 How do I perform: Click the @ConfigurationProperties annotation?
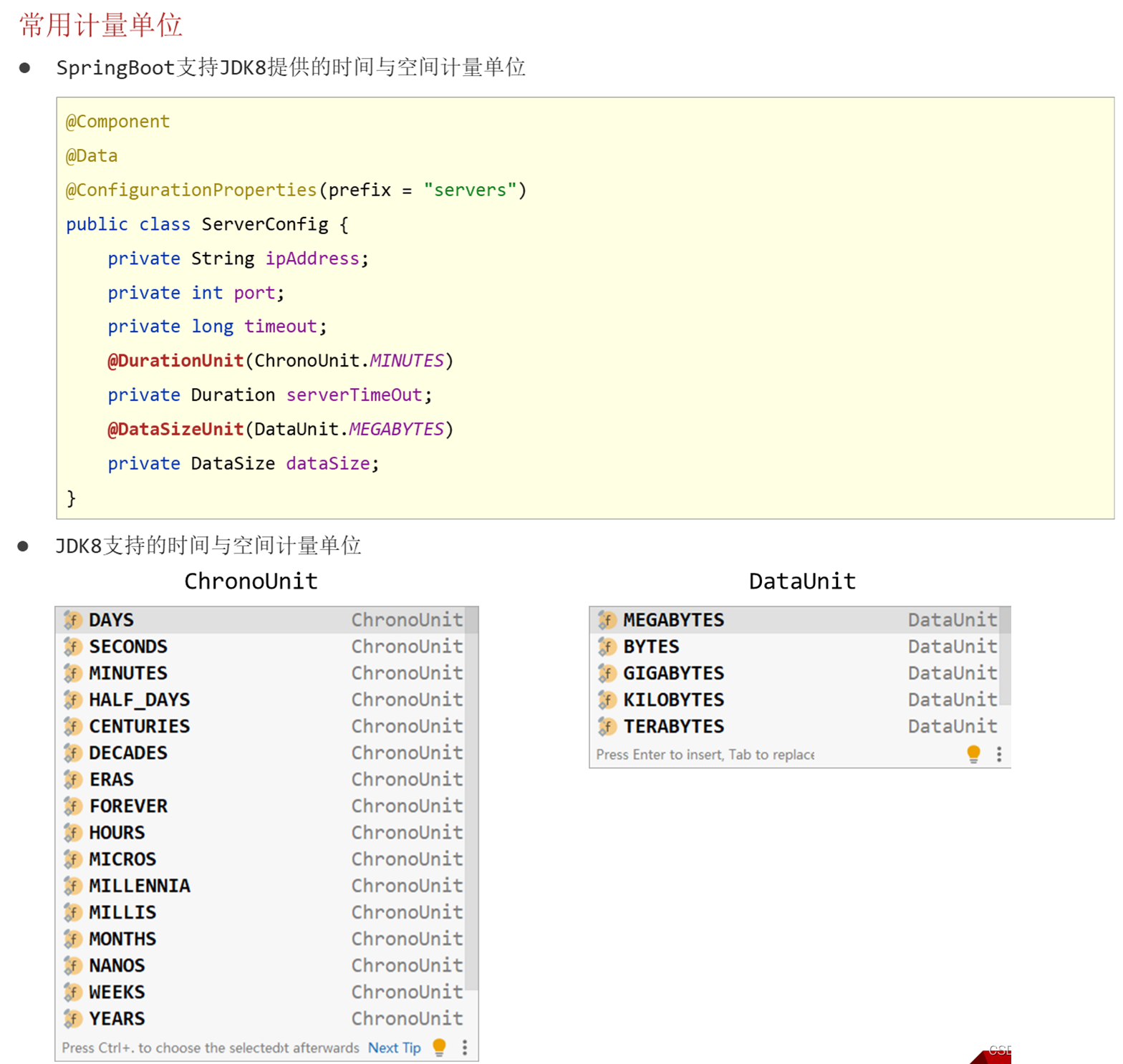[x=191, y=190]
